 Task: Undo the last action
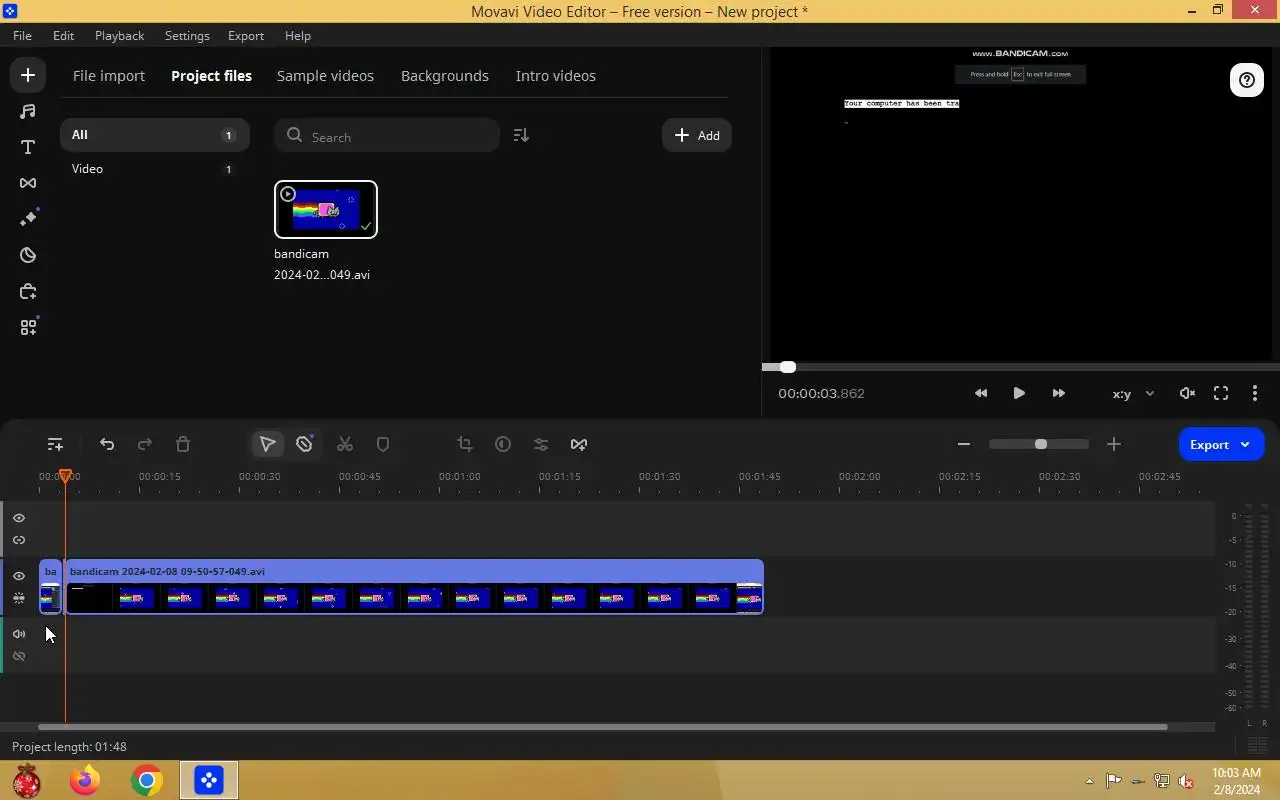(x=107, y=444)
